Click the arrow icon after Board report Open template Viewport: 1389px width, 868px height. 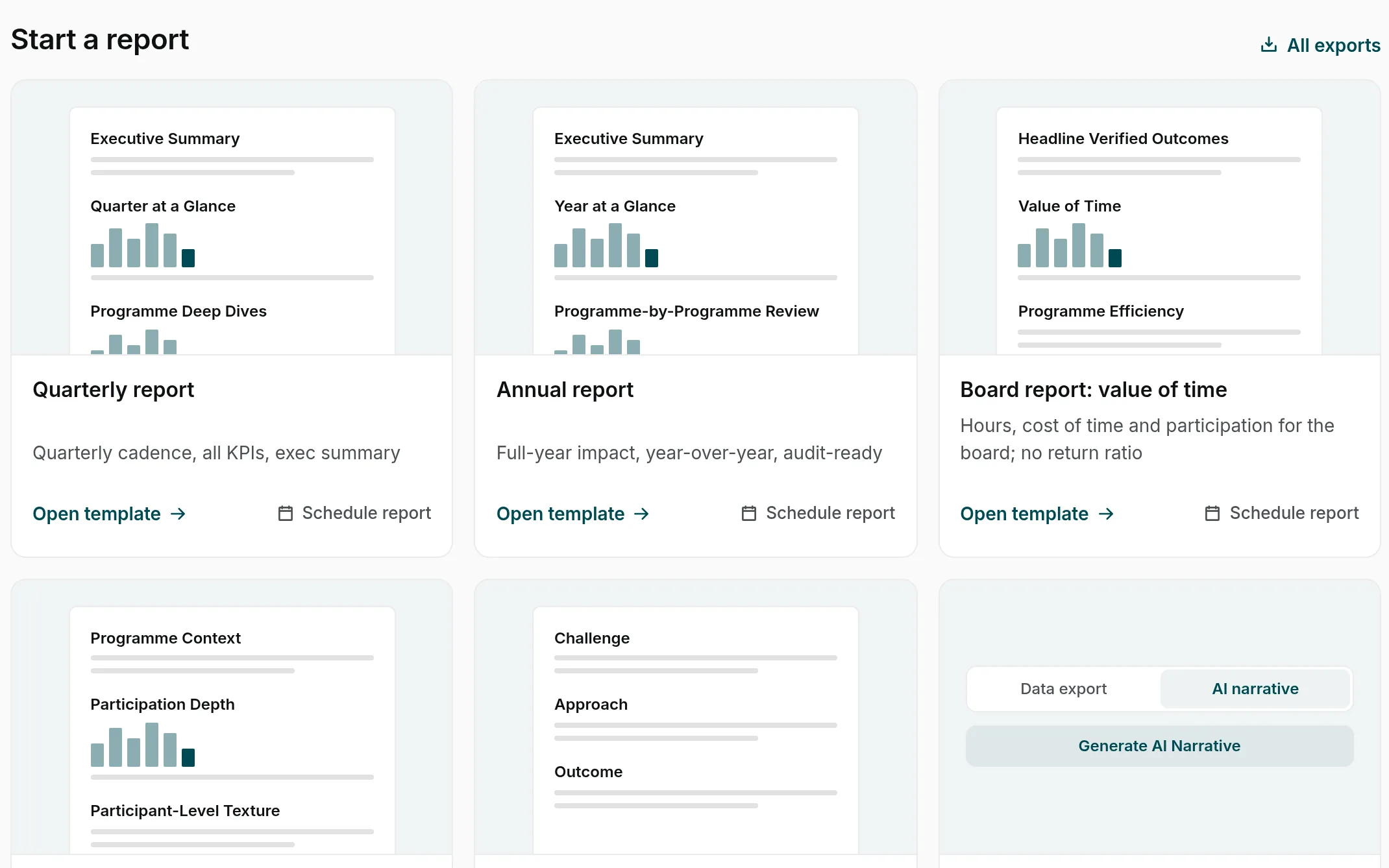(1106, 514)
